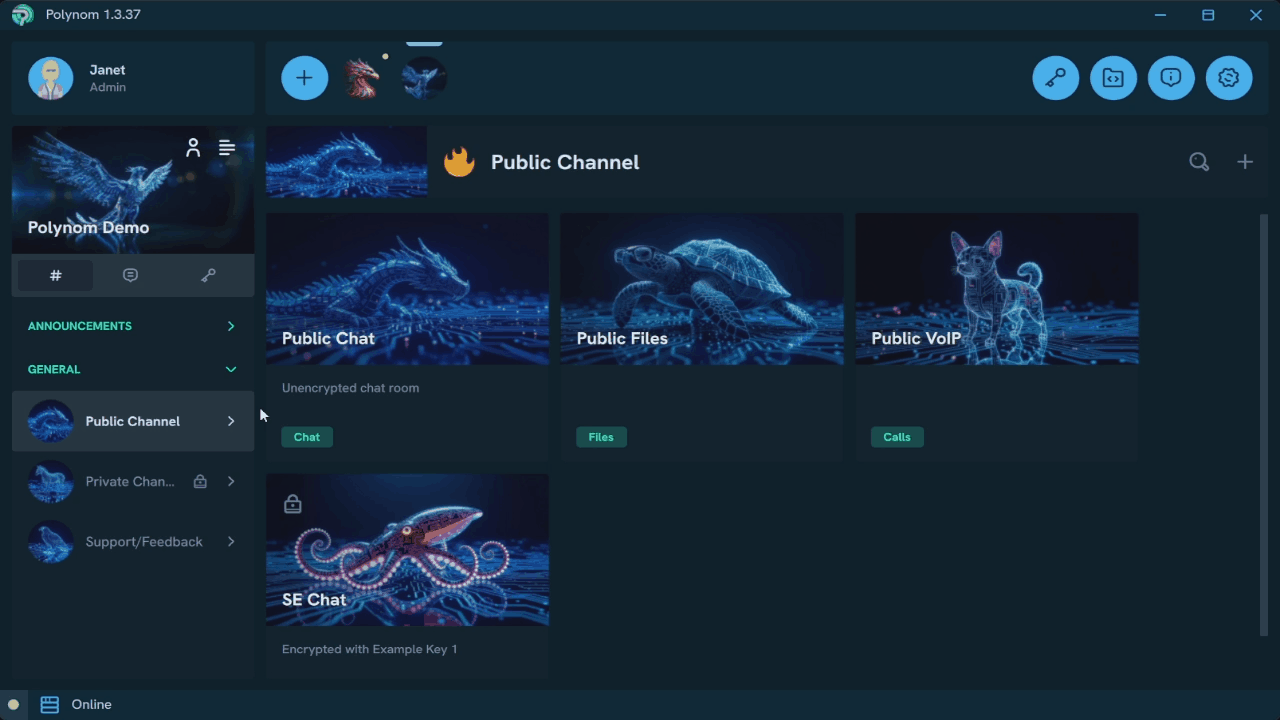1280x720 pixels.
Task: Open the Public Channel from the sidebar
Action: coord(132,421)
